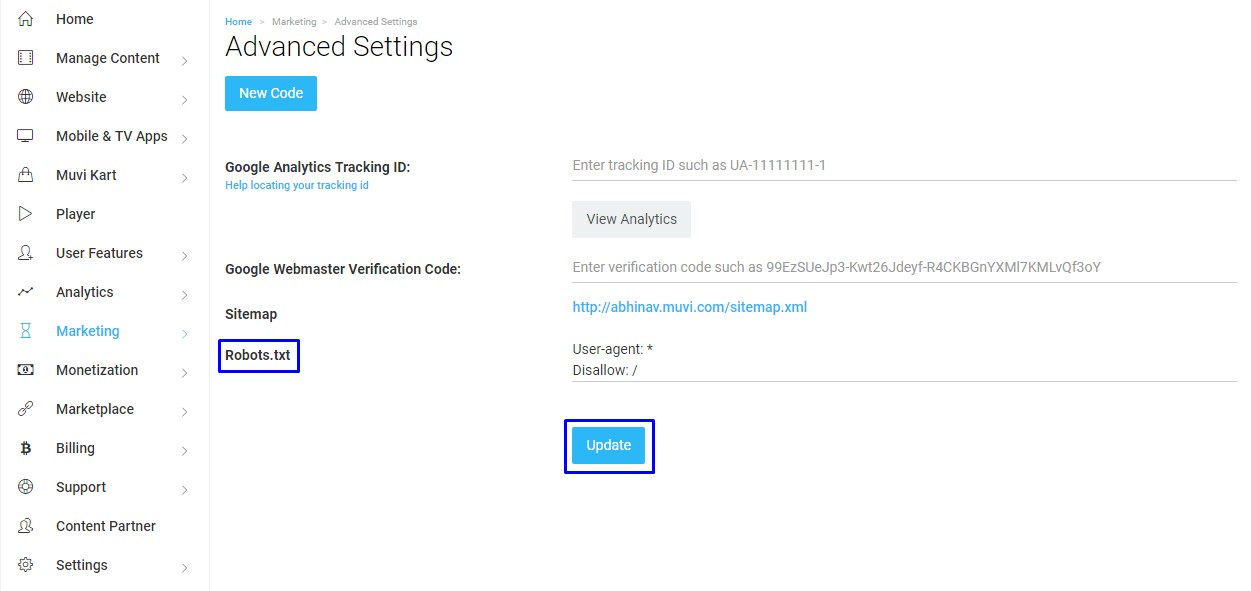Click the Website globe icon
Image resolution: width=1251 pixels, height=591 pixels.
[x=26, y=97]
